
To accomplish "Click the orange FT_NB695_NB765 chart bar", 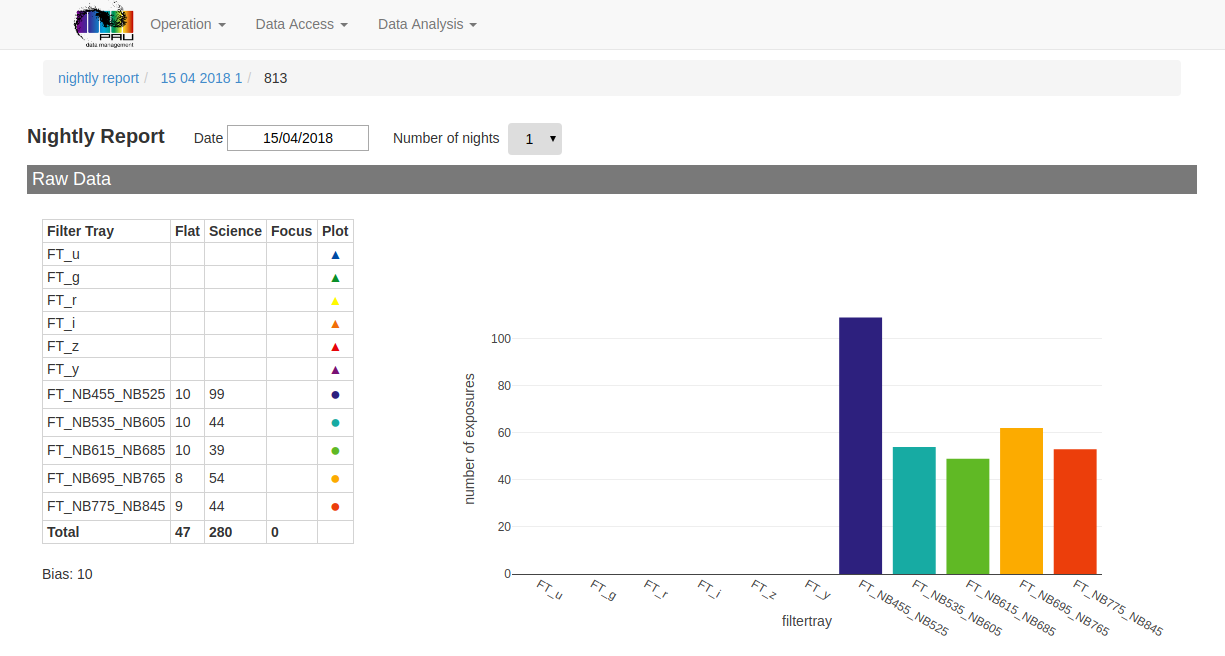I will (1021, 500).
